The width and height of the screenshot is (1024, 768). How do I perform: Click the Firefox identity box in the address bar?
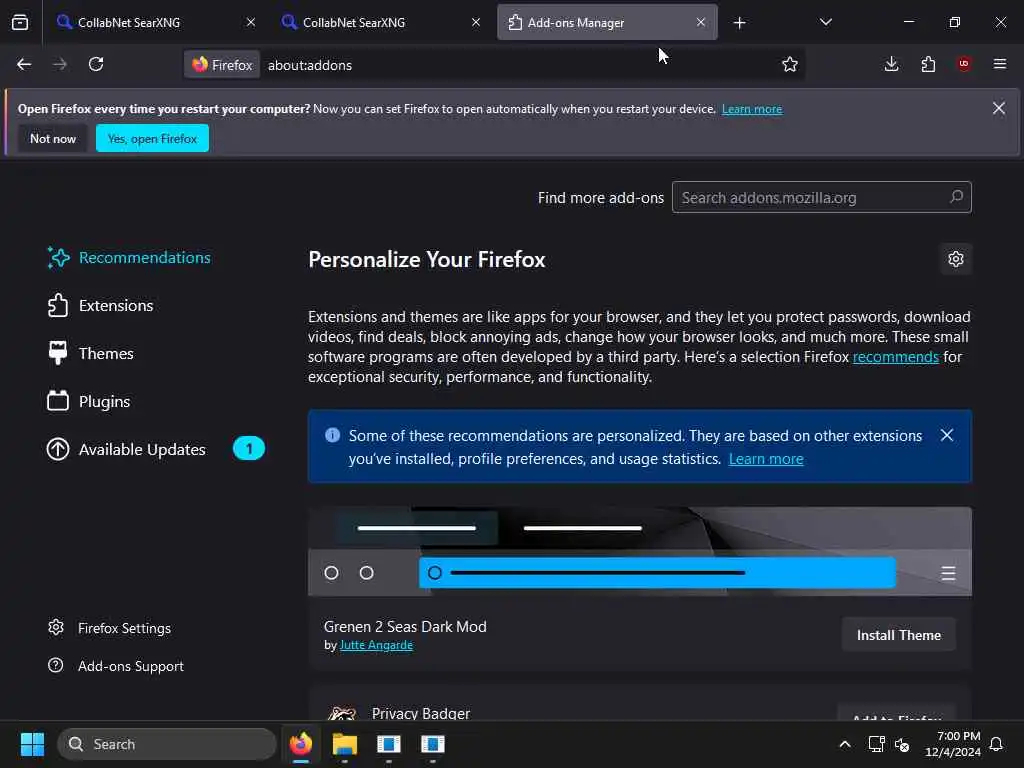pyautogui.click(x=222, y=65)
